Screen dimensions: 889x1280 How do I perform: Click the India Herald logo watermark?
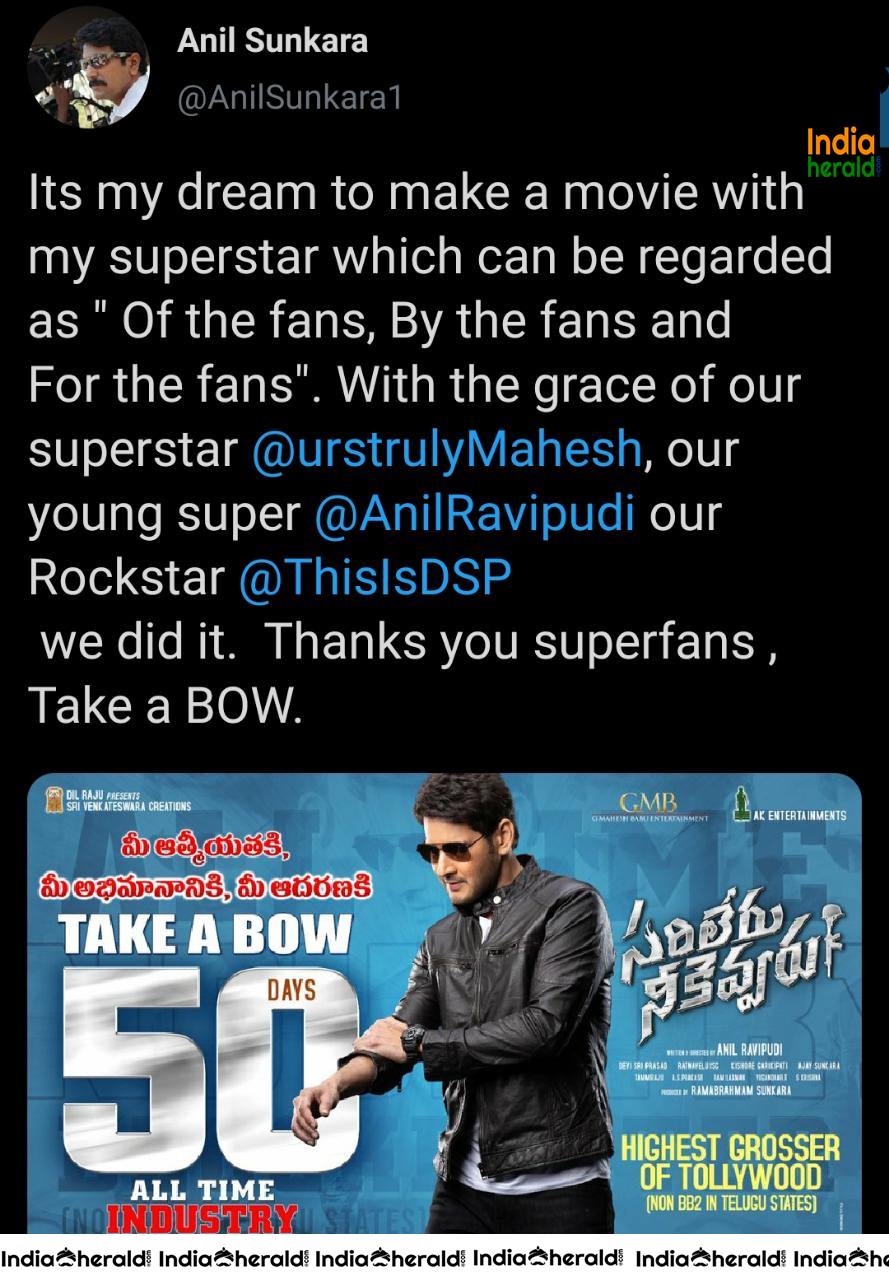point(841,155)
